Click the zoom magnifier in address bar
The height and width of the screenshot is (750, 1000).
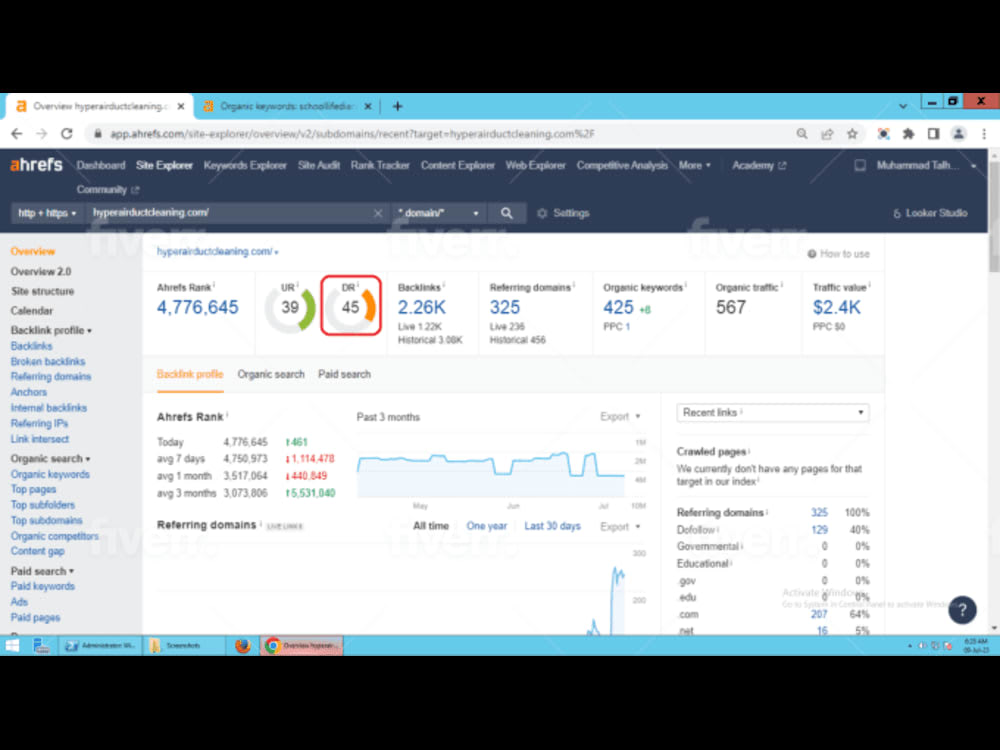(802, 134)
